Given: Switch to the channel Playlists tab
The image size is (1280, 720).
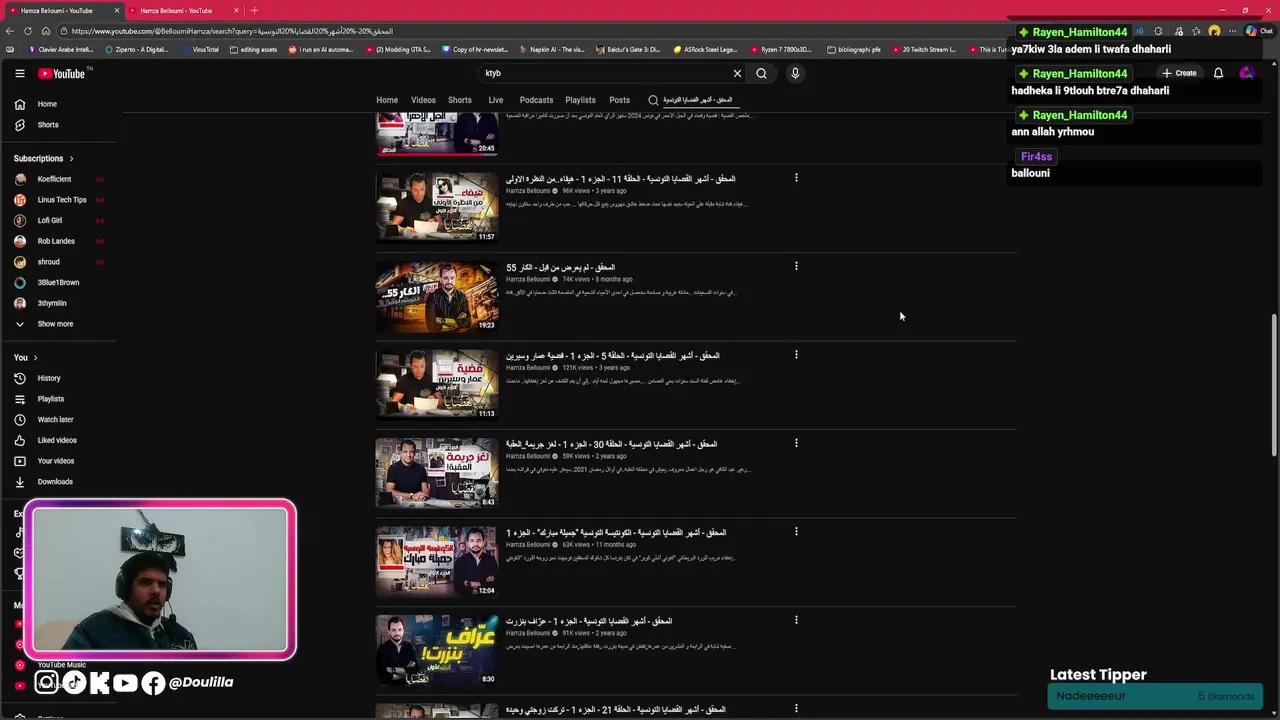Looking at the screenshot, I should (580, 100).
